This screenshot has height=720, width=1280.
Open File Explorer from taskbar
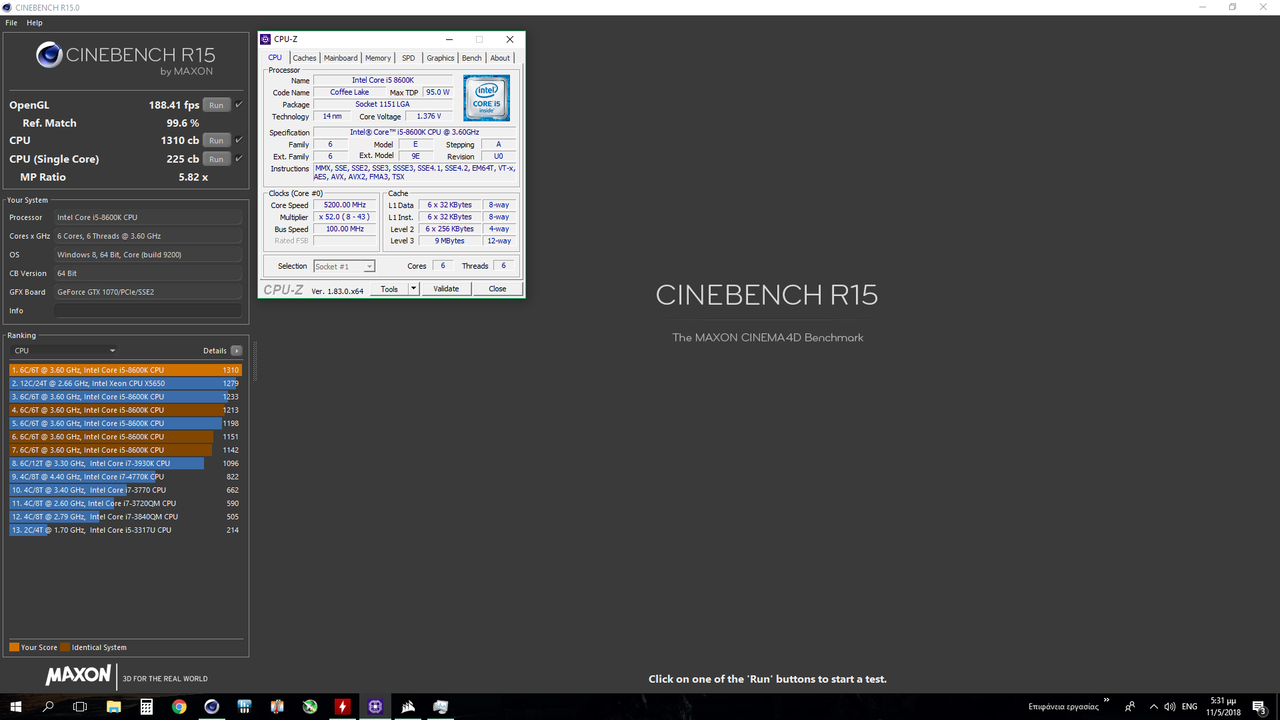(114, 706)
